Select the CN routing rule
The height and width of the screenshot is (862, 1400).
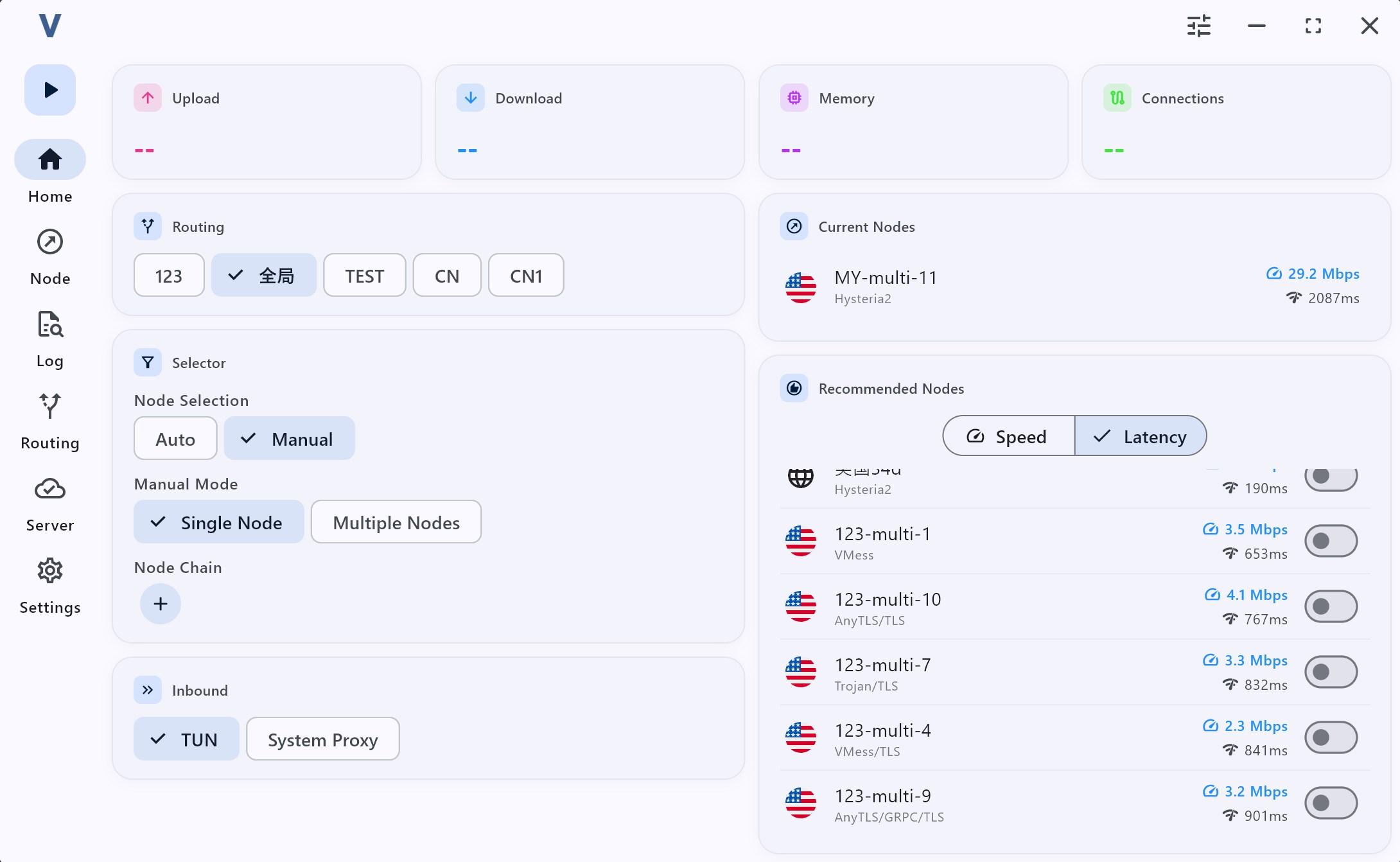(447, 276)
